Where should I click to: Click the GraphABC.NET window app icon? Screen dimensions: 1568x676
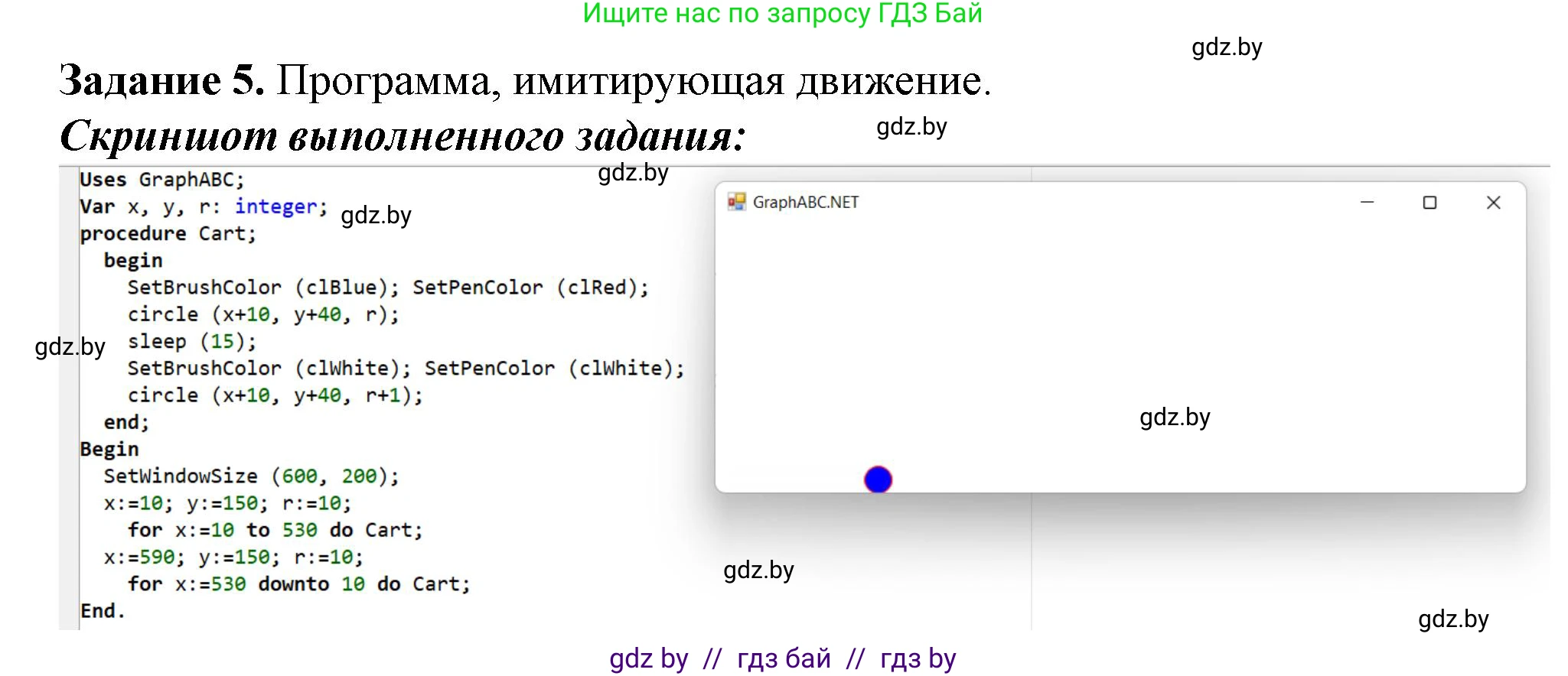tap(736, 202)
